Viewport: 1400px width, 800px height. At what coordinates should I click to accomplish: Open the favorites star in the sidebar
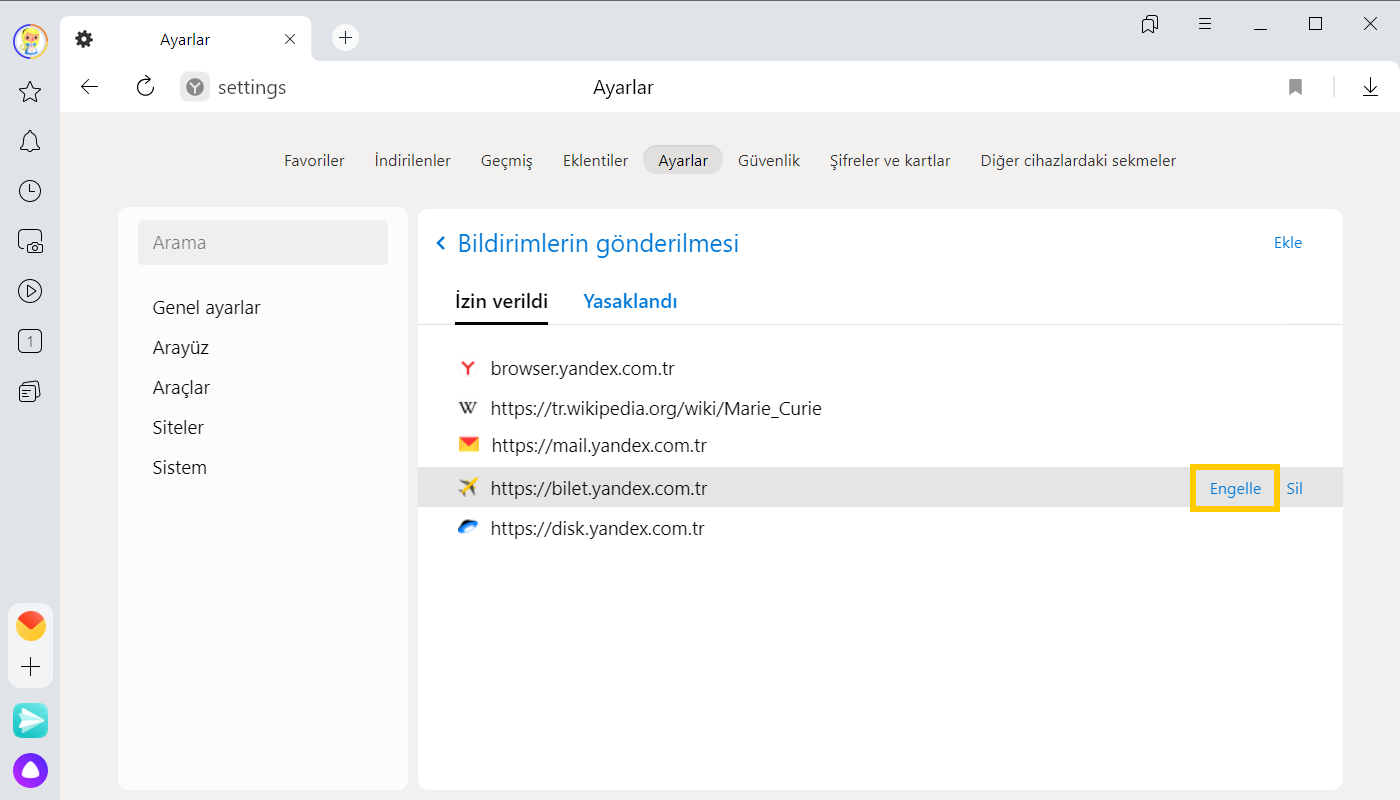point(30,92)
